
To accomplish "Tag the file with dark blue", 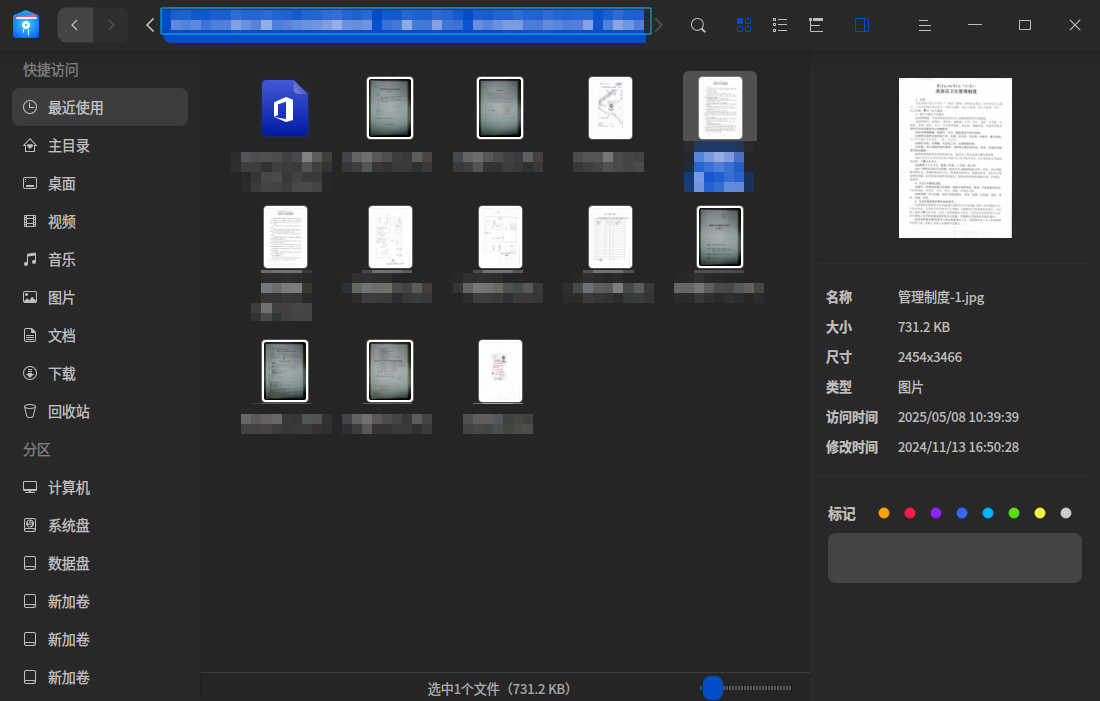I will (962, 513).
